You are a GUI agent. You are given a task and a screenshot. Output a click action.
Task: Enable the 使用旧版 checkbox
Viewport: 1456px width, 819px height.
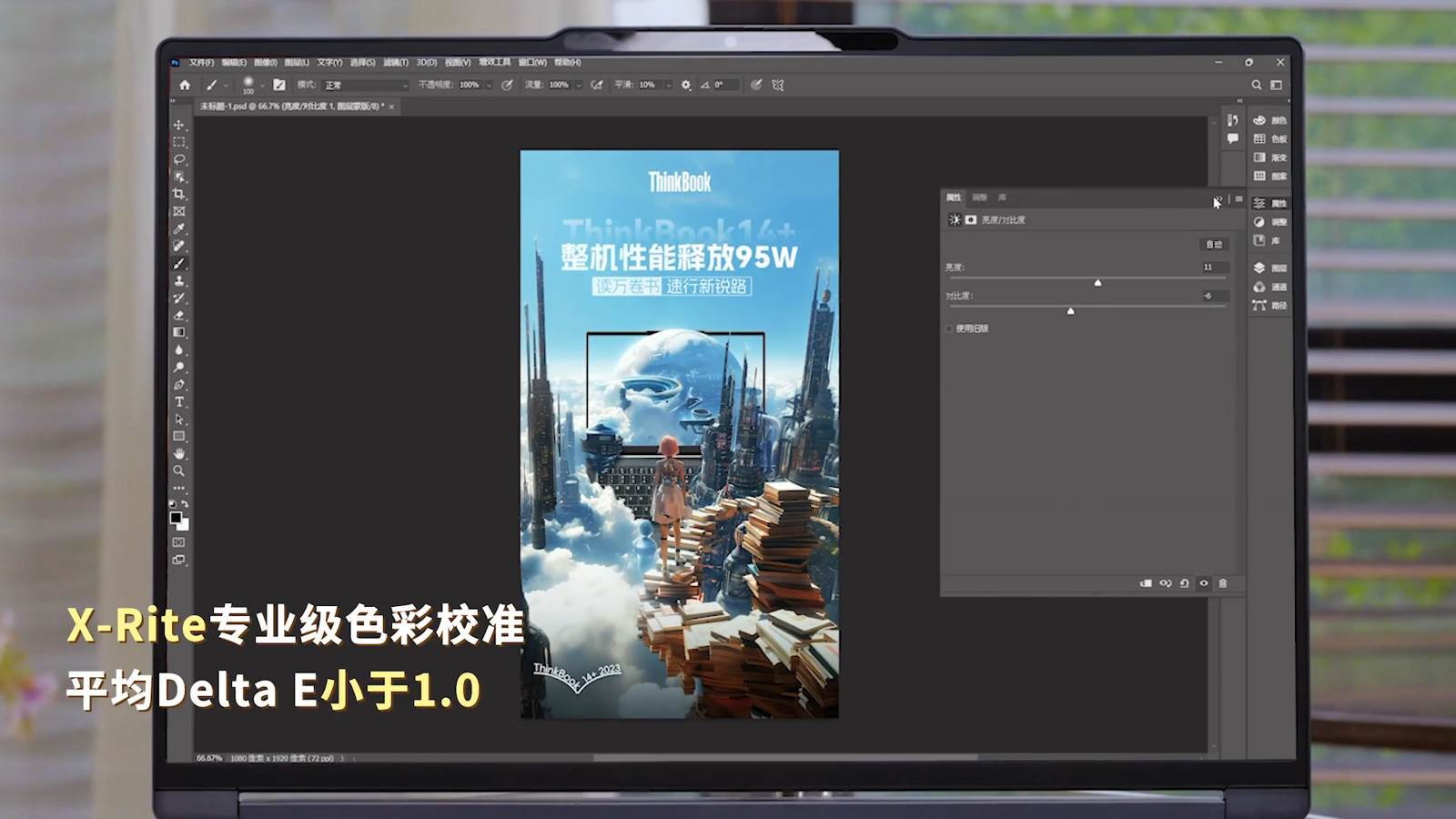(x=949, y=329)
